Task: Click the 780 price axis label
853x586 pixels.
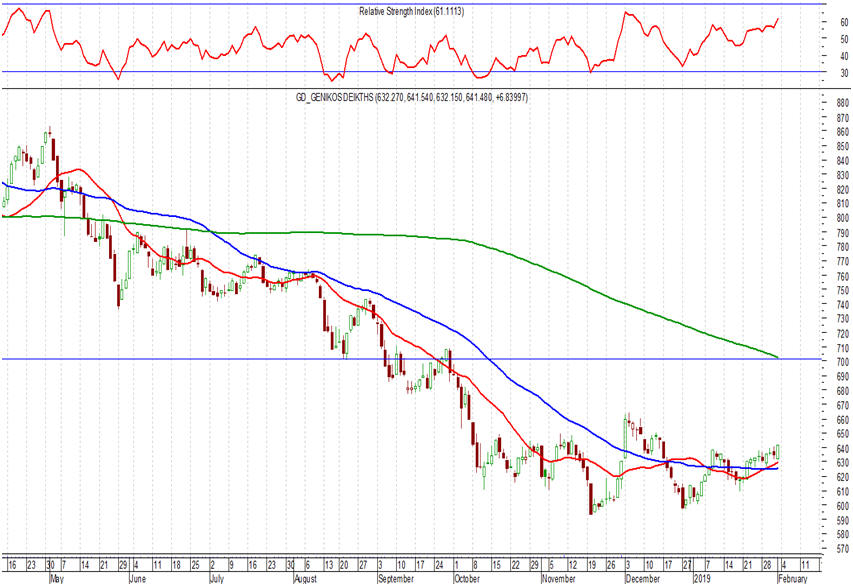Action: pyautogui.click(x=843, y=247)
